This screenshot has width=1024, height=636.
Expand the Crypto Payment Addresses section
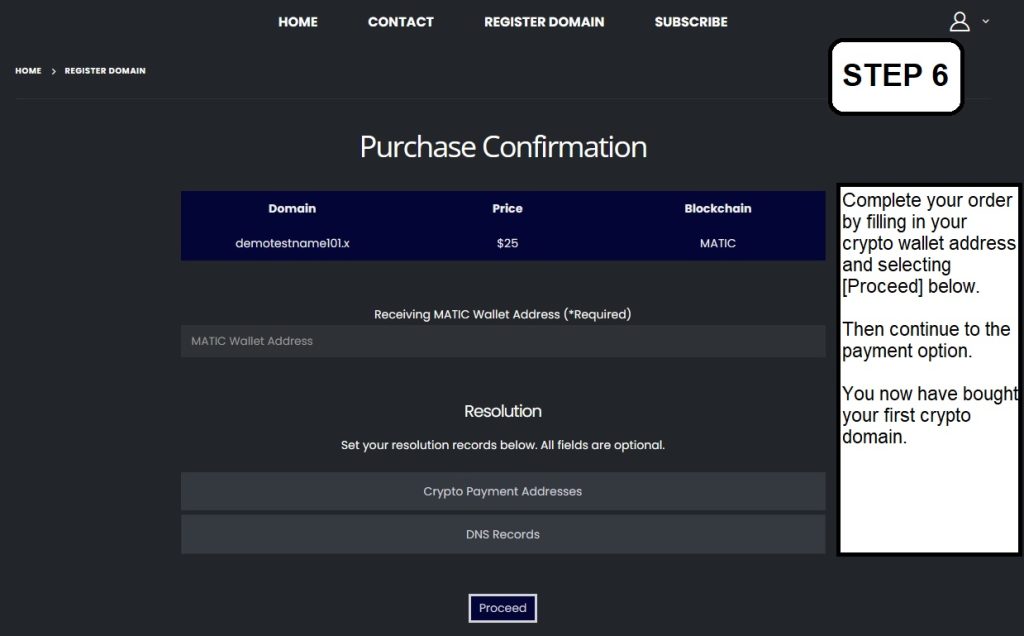(x=503, y=491)
